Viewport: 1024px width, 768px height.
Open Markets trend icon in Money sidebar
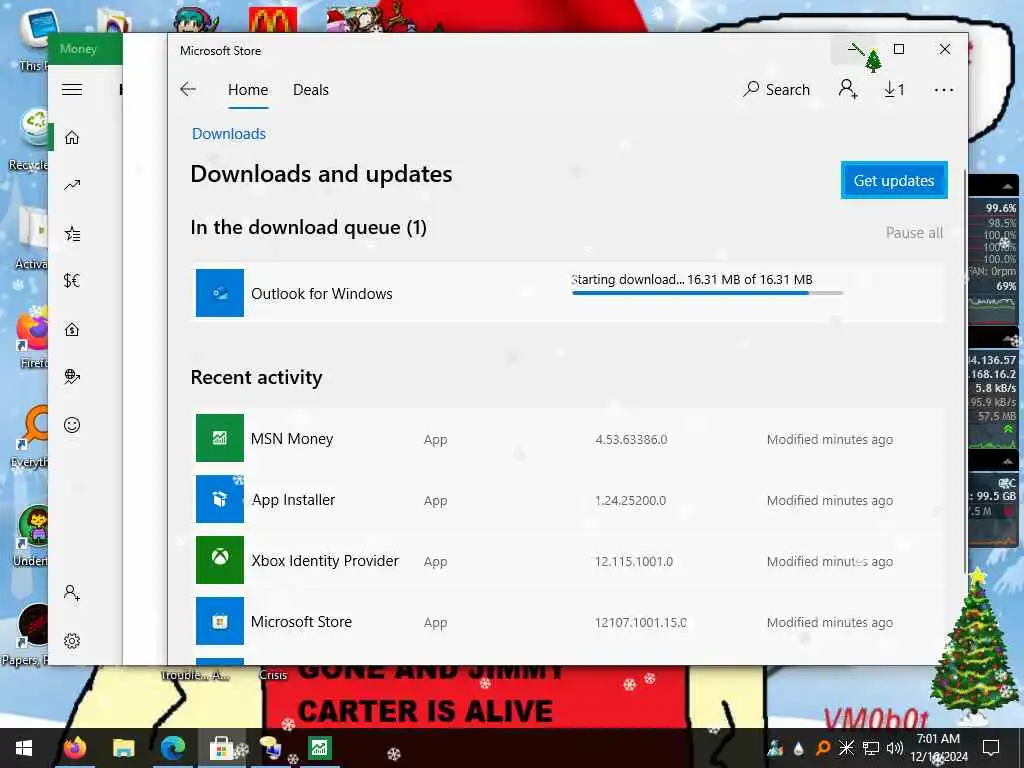72,185
